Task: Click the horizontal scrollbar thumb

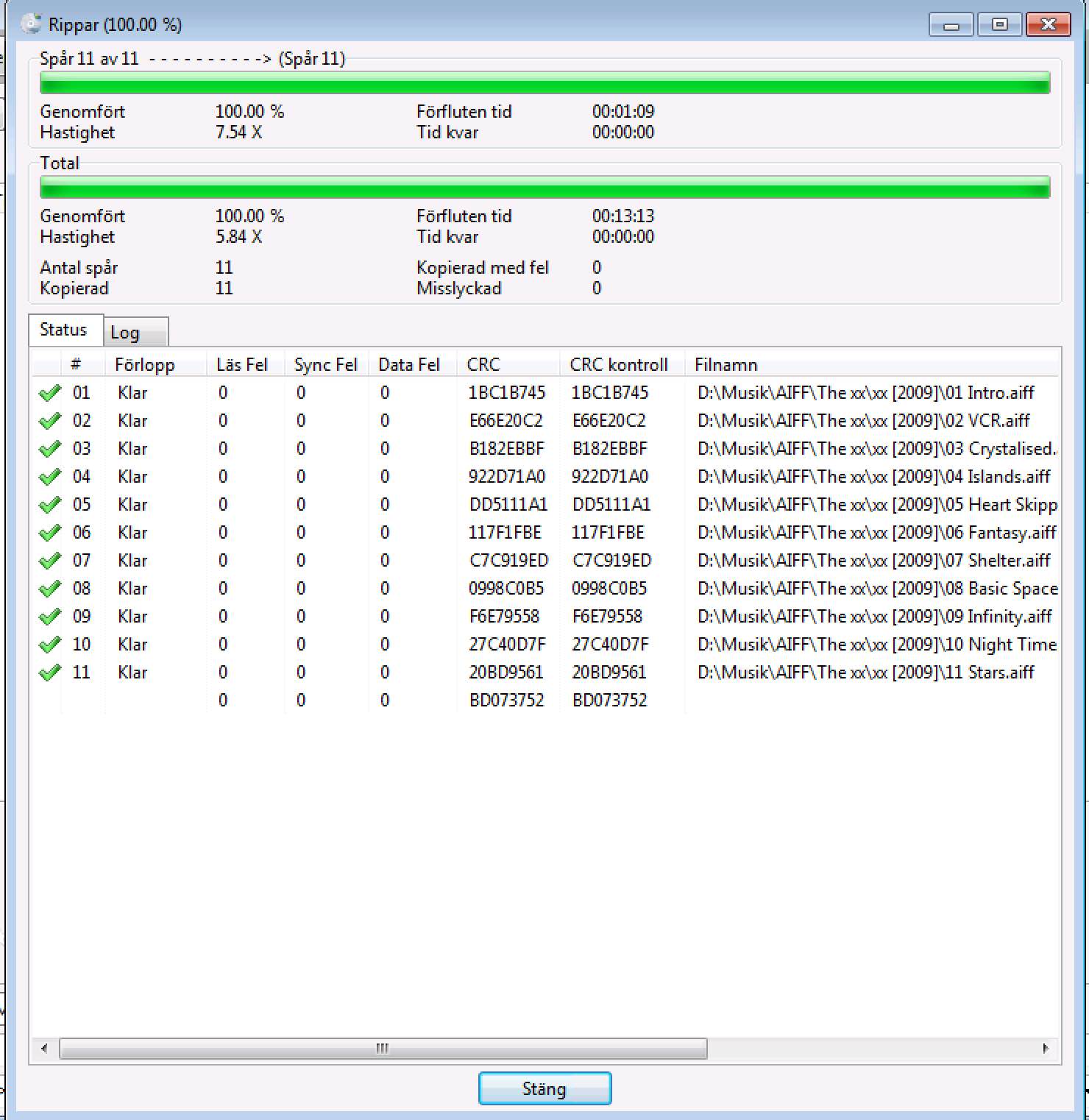Action: [x=383, y=1048]
